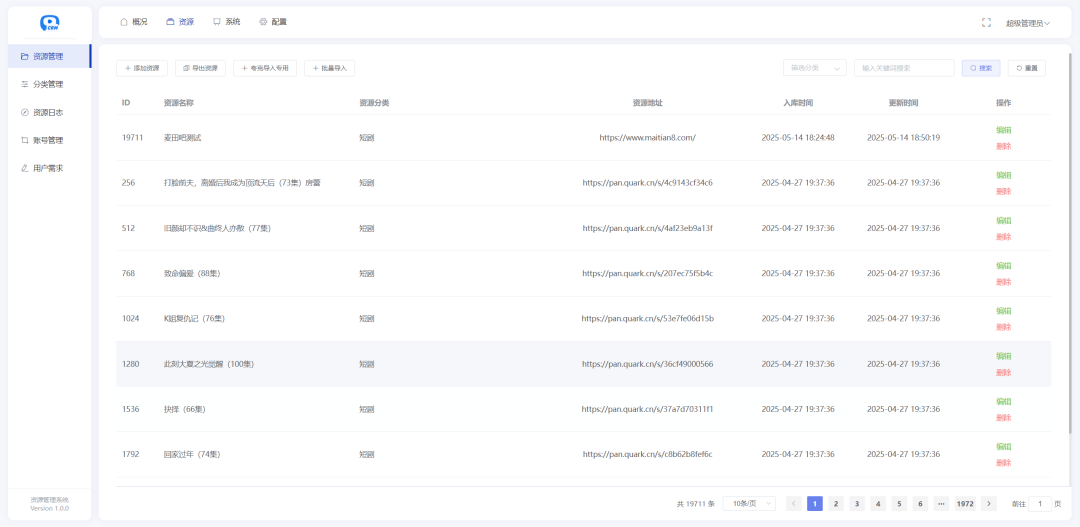Click URL ending c8b62b8fef6c
Viewport: 1080px width, 527px height.
(647, 455)
